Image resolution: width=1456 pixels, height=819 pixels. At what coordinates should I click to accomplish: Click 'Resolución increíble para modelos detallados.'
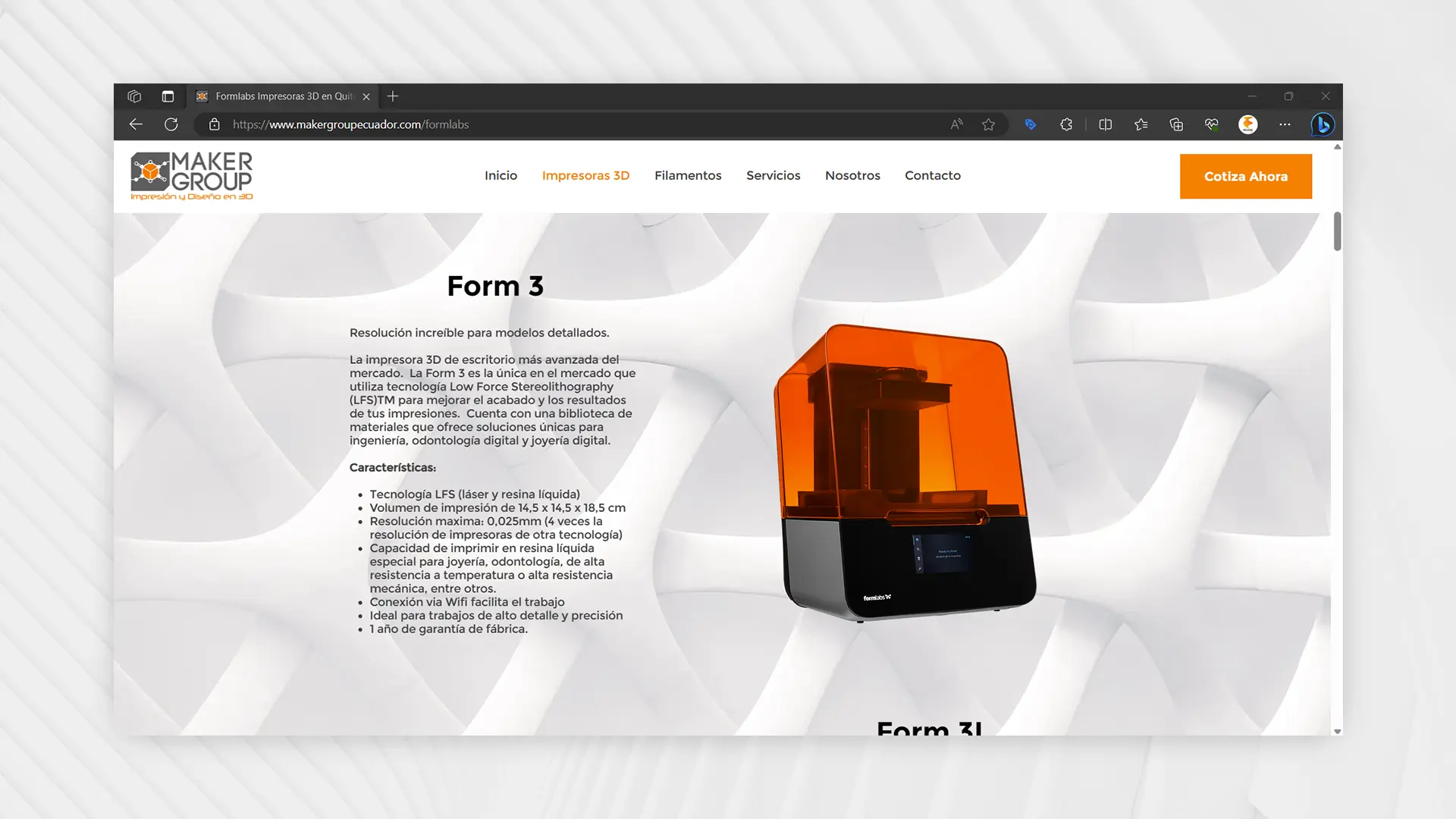[479, 333]
